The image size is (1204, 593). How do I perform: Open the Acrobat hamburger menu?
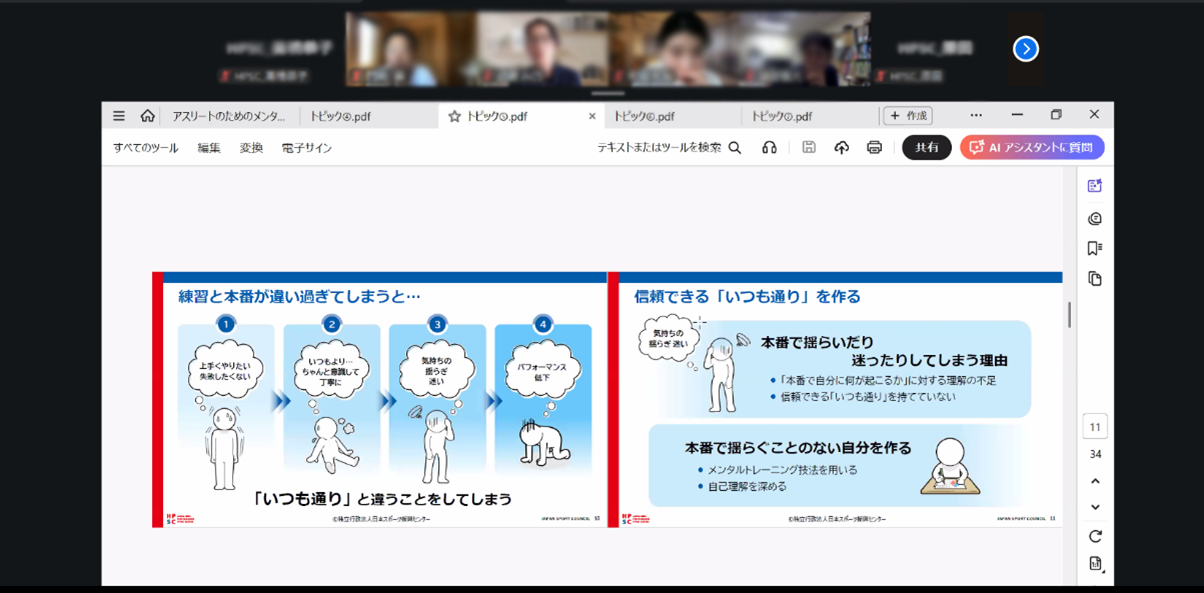coord(119,116)
